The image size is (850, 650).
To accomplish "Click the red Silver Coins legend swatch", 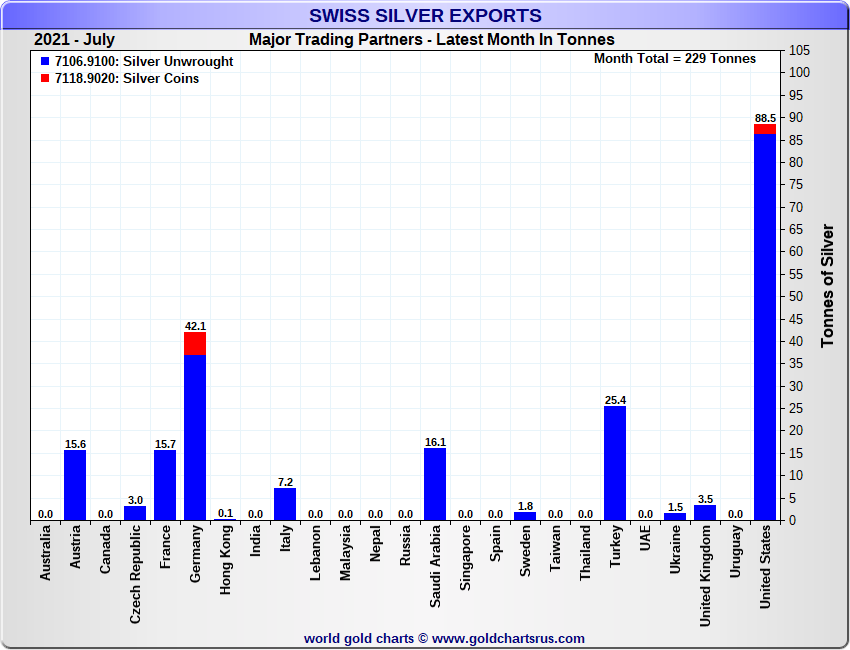I will 45,79.
